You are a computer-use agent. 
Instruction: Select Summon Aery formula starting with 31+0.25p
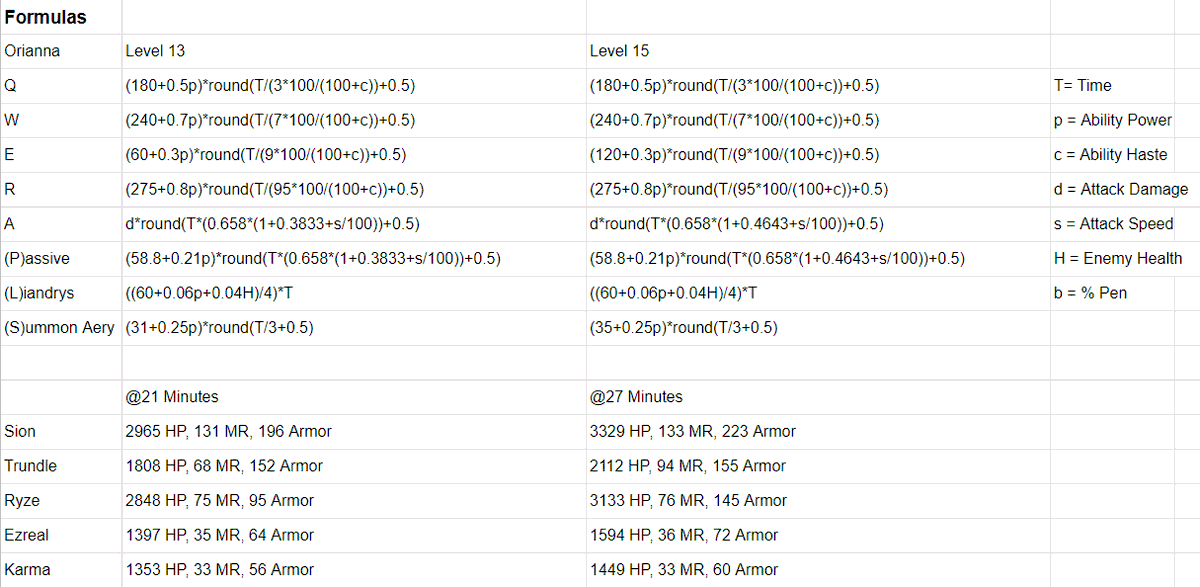(353, 328)
